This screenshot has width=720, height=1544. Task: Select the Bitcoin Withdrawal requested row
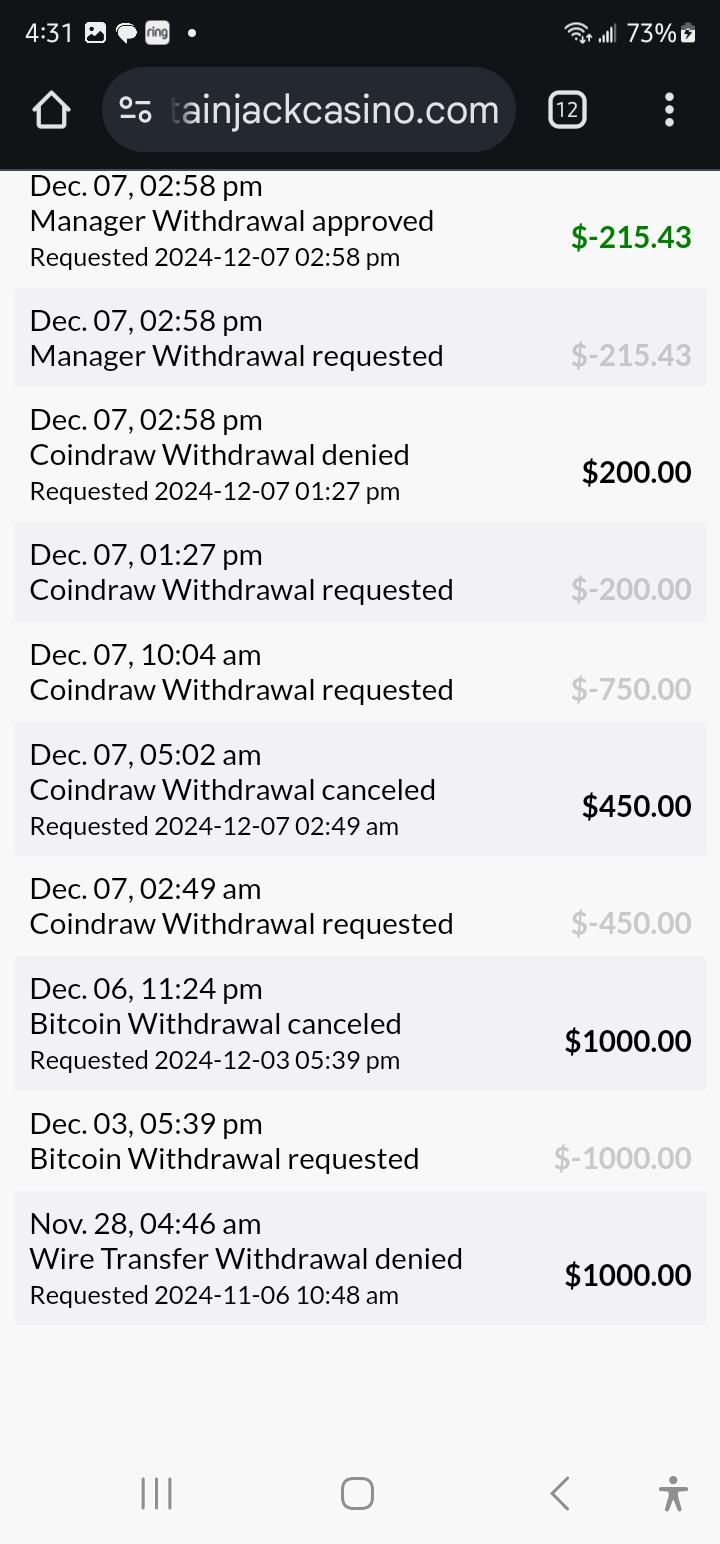point(224,1159)
